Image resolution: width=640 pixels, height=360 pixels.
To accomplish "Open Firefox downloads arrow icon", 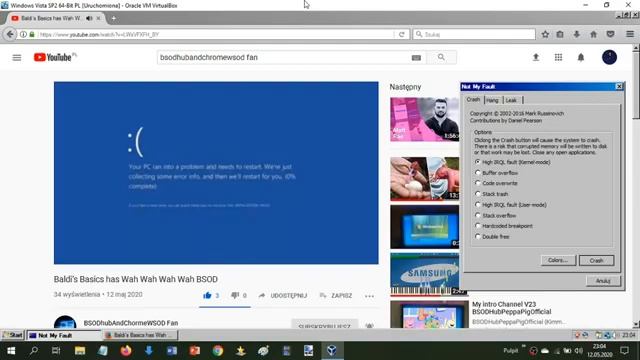I will 576,34.
